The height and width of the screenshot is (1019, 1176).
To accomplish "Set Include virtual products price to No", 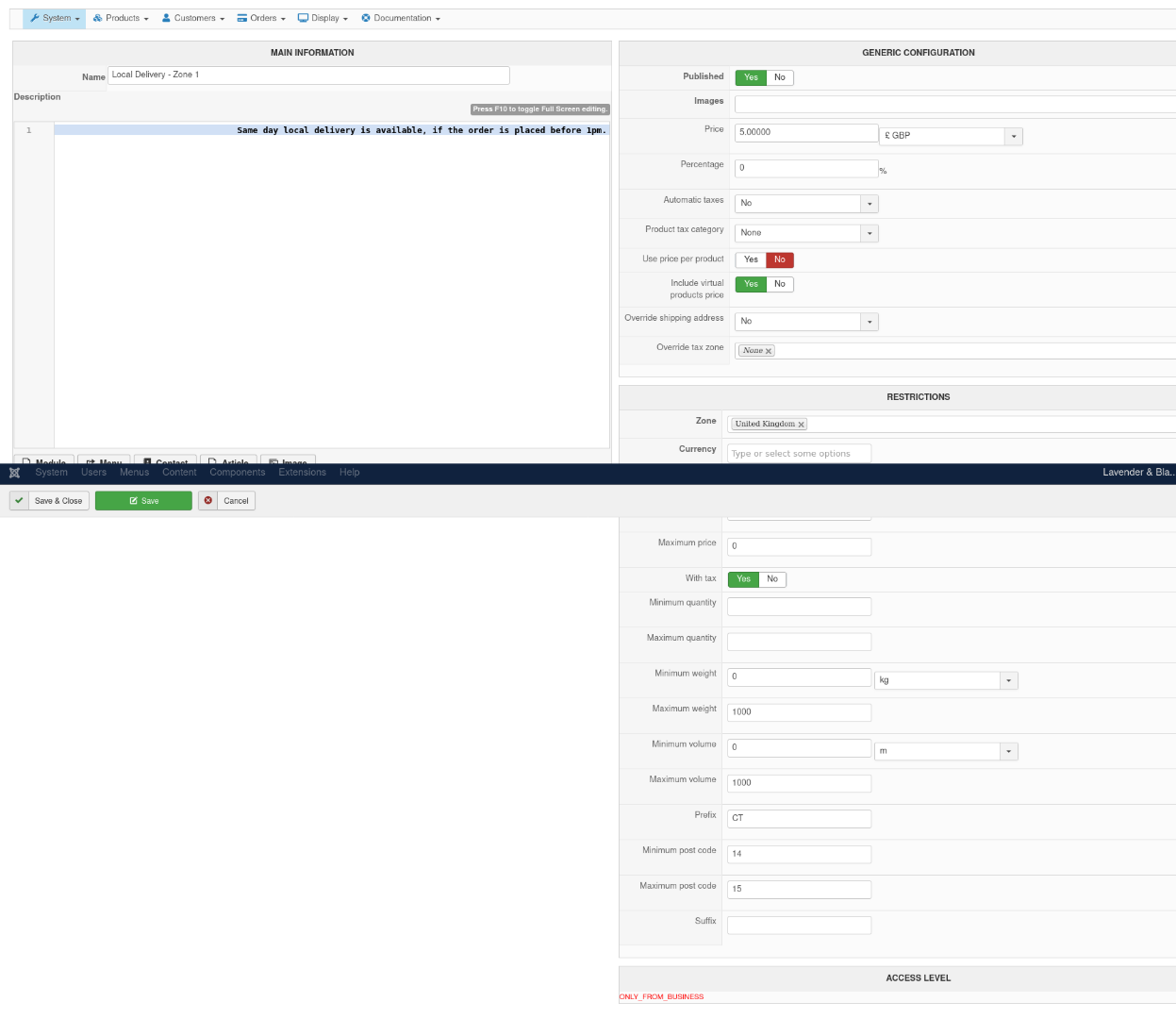I will [x=780, y=284].
